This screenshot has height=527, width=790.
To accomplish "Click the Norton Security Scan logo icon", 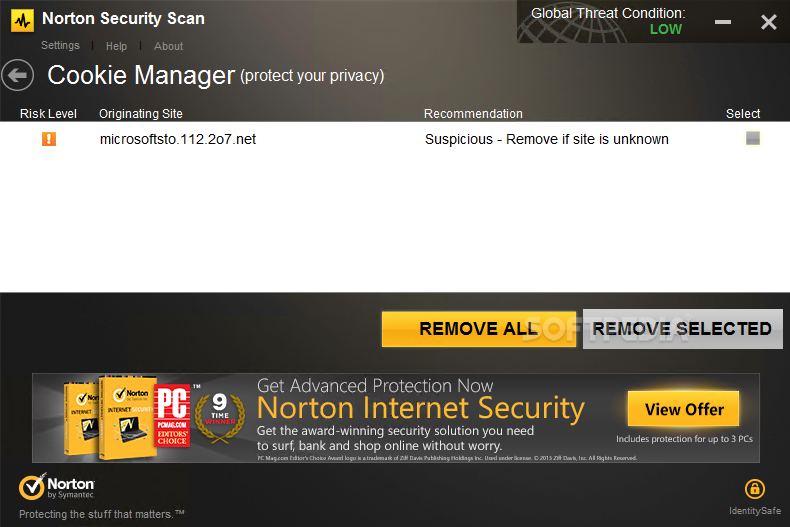I will click(22, 21).
